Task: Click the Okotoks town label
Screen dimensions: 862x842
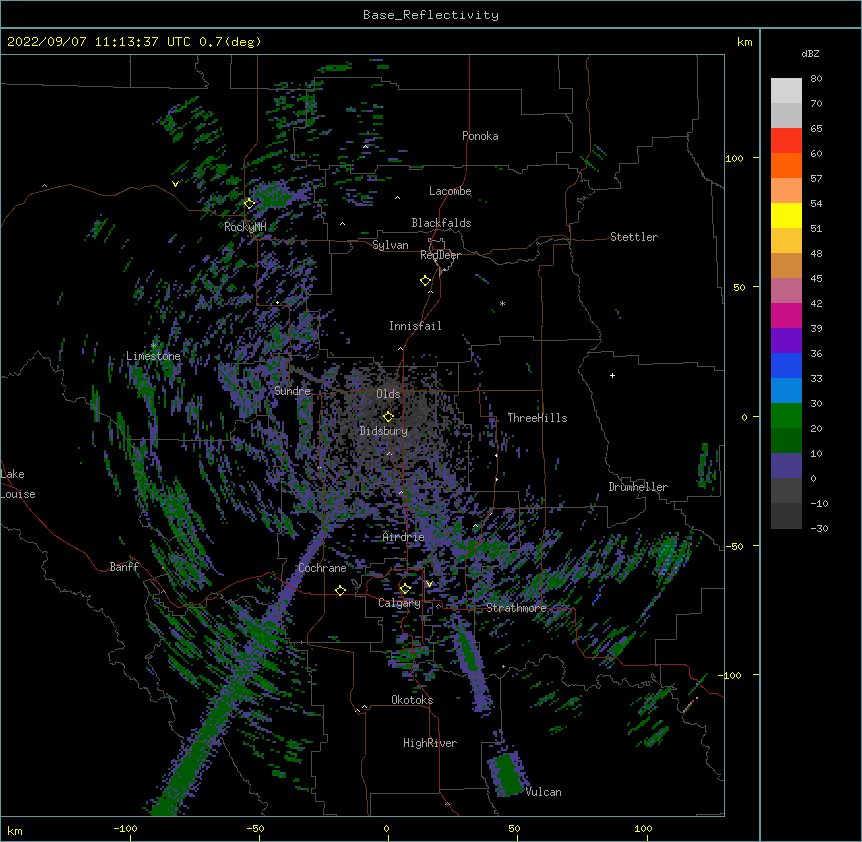Action: [x=412, y=700]
